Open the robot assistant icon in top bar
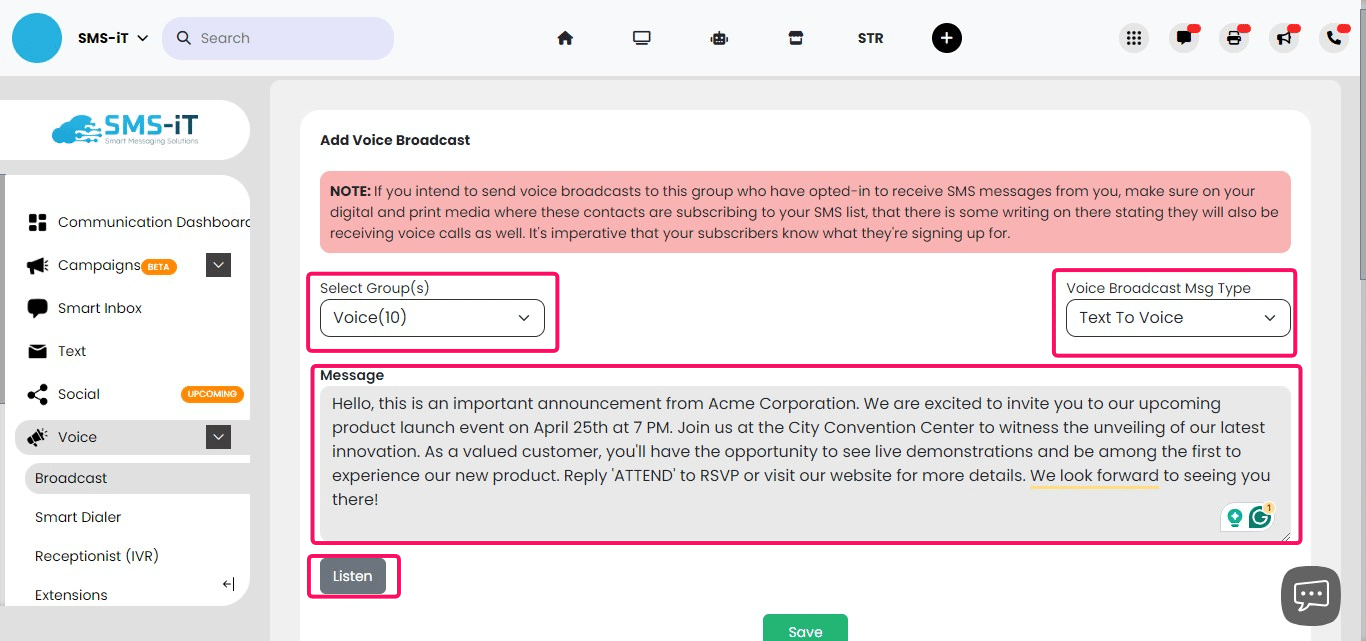Image resolution: width=1366 pixels, height=641 pixels. pos(719,37)
